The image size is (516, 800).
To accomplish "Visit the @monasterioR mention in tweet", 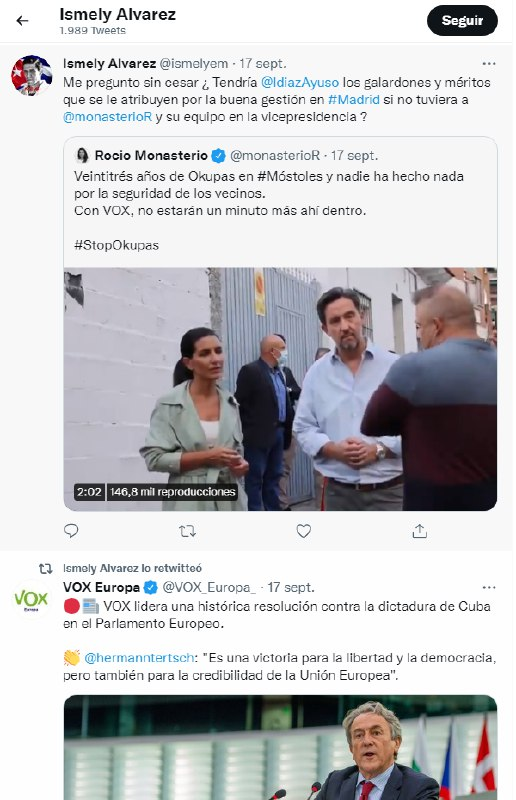I will pyautogui.click(x=108, y=116).
